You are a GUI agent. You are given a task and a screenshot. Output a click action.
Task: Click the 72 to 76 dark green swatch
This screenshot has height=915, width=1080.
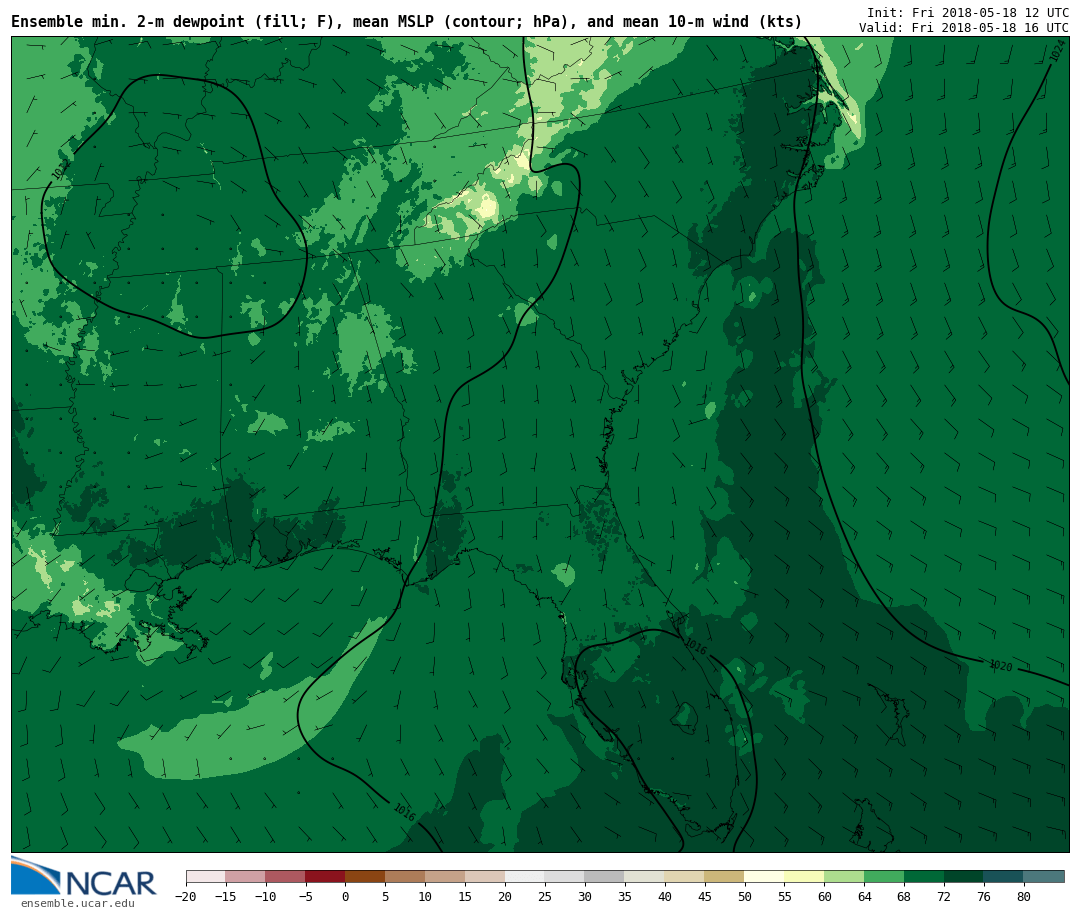964,876
